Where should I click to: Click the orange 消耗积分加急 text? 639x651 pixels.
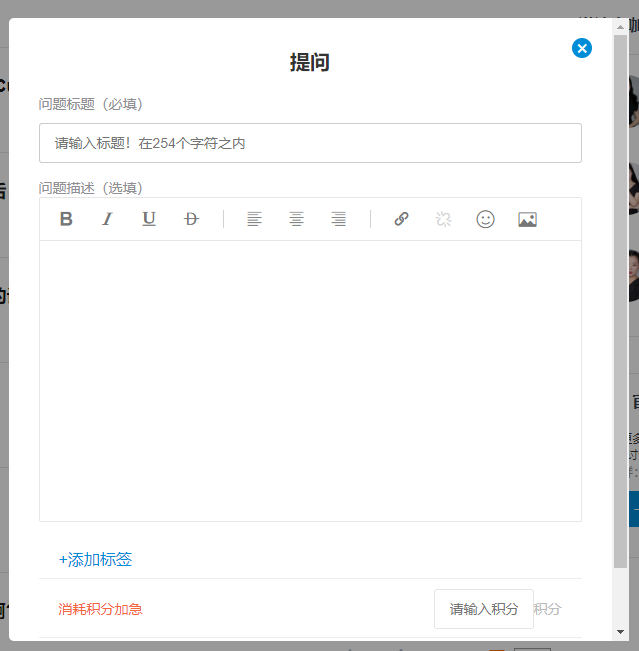click(100, 609)
